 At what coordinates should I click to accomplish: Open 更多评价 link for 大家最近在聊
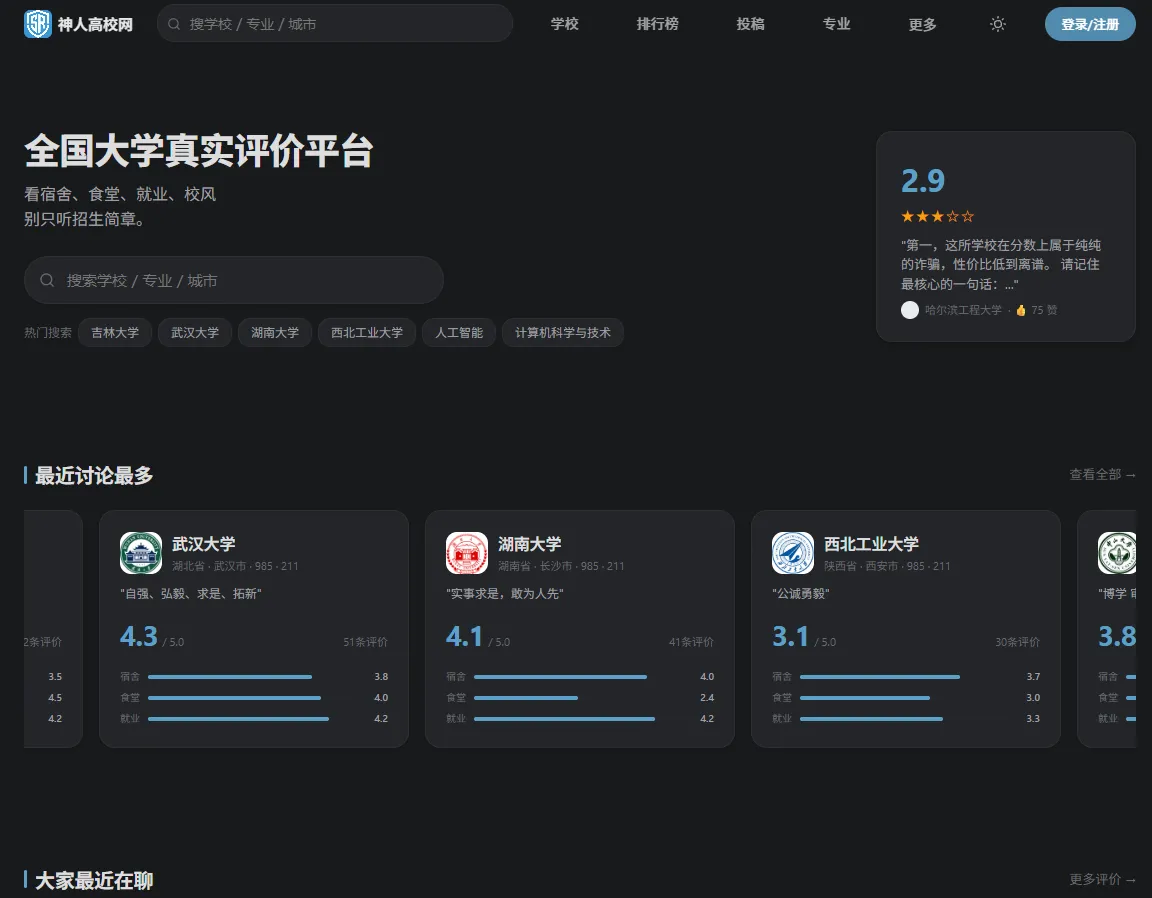pyautogui.click(x=1102, y=879)
